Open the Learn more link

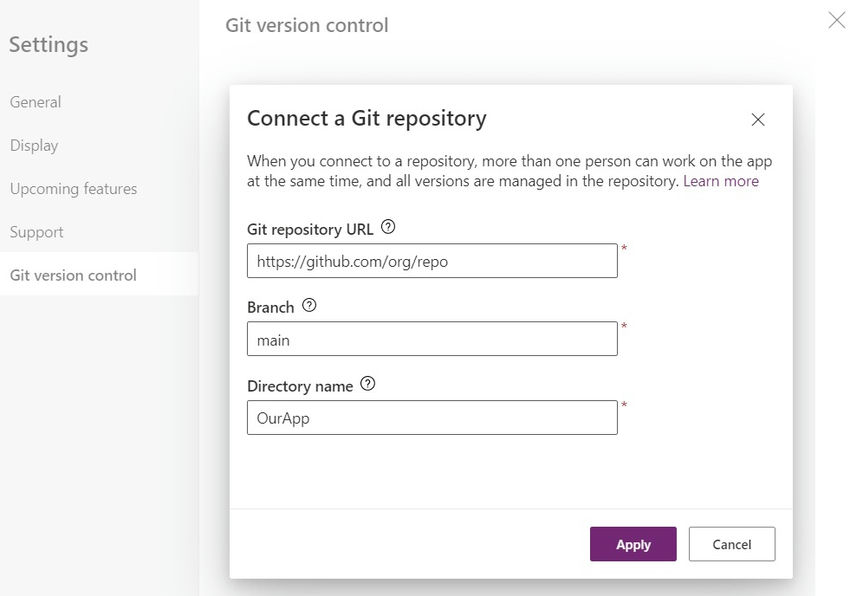(x=721, y=181)
